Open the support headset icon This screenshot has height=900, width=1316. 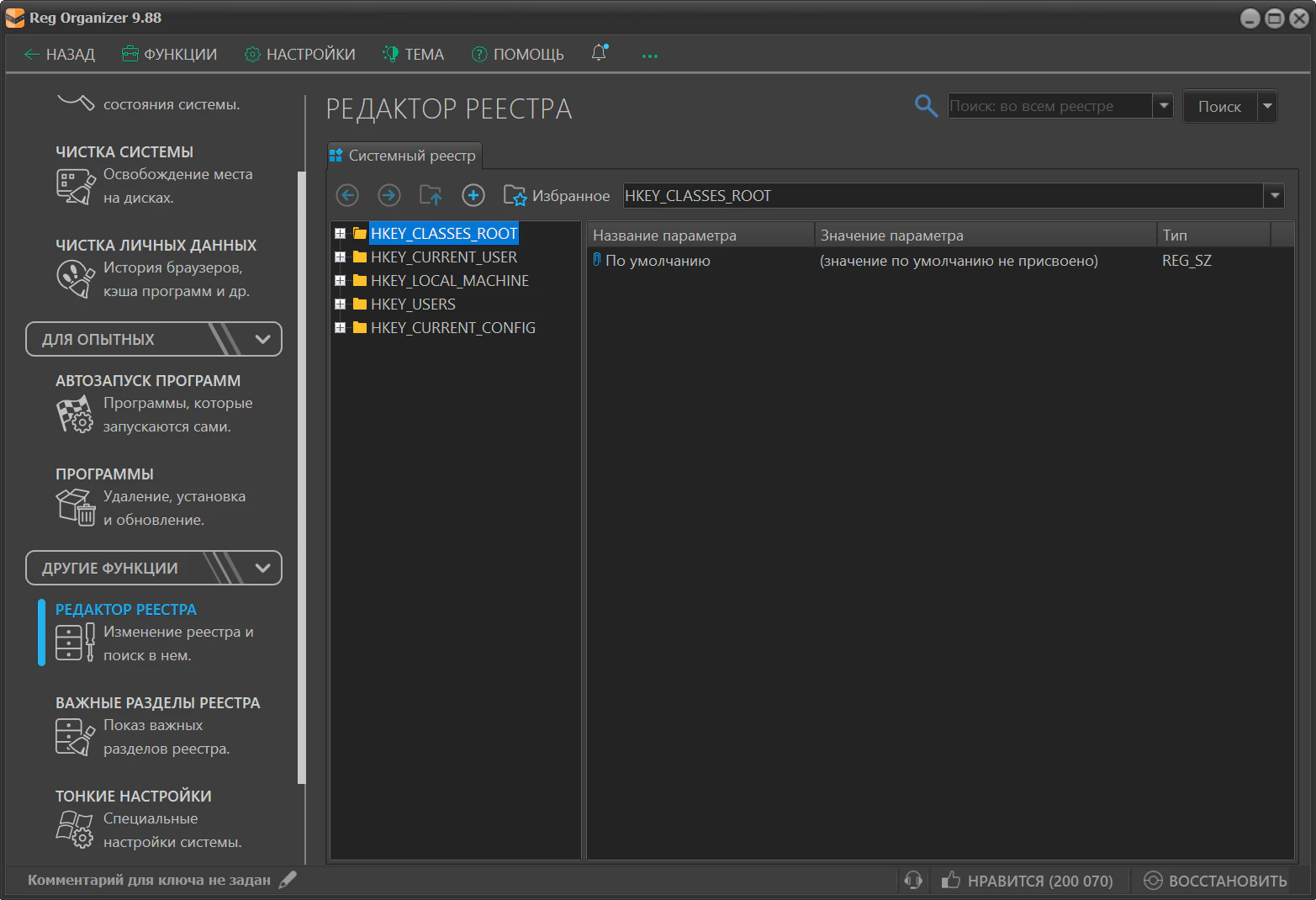[913, 881]
